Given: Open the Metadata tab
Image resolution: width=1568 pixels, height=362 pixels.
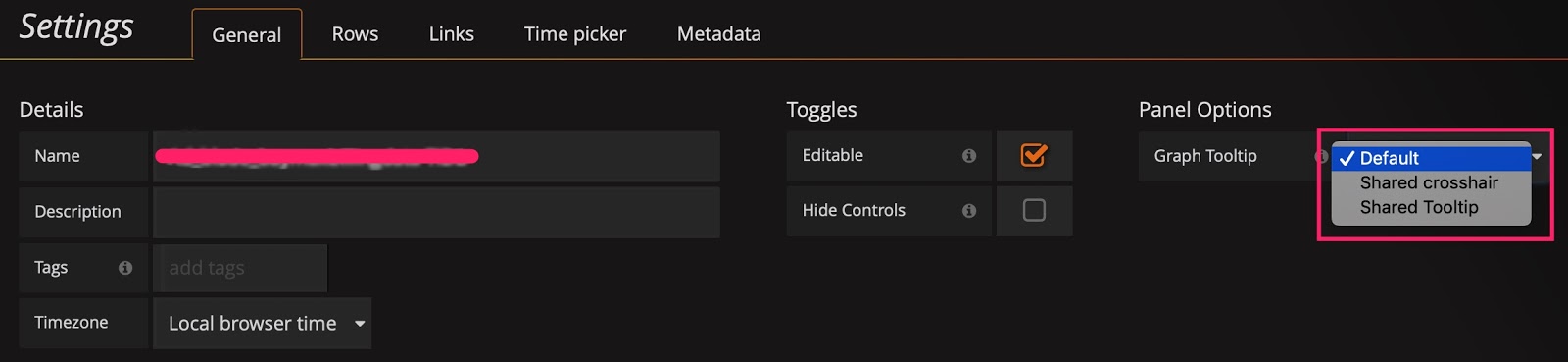Looking at the screenshot, I should [719, 34].
